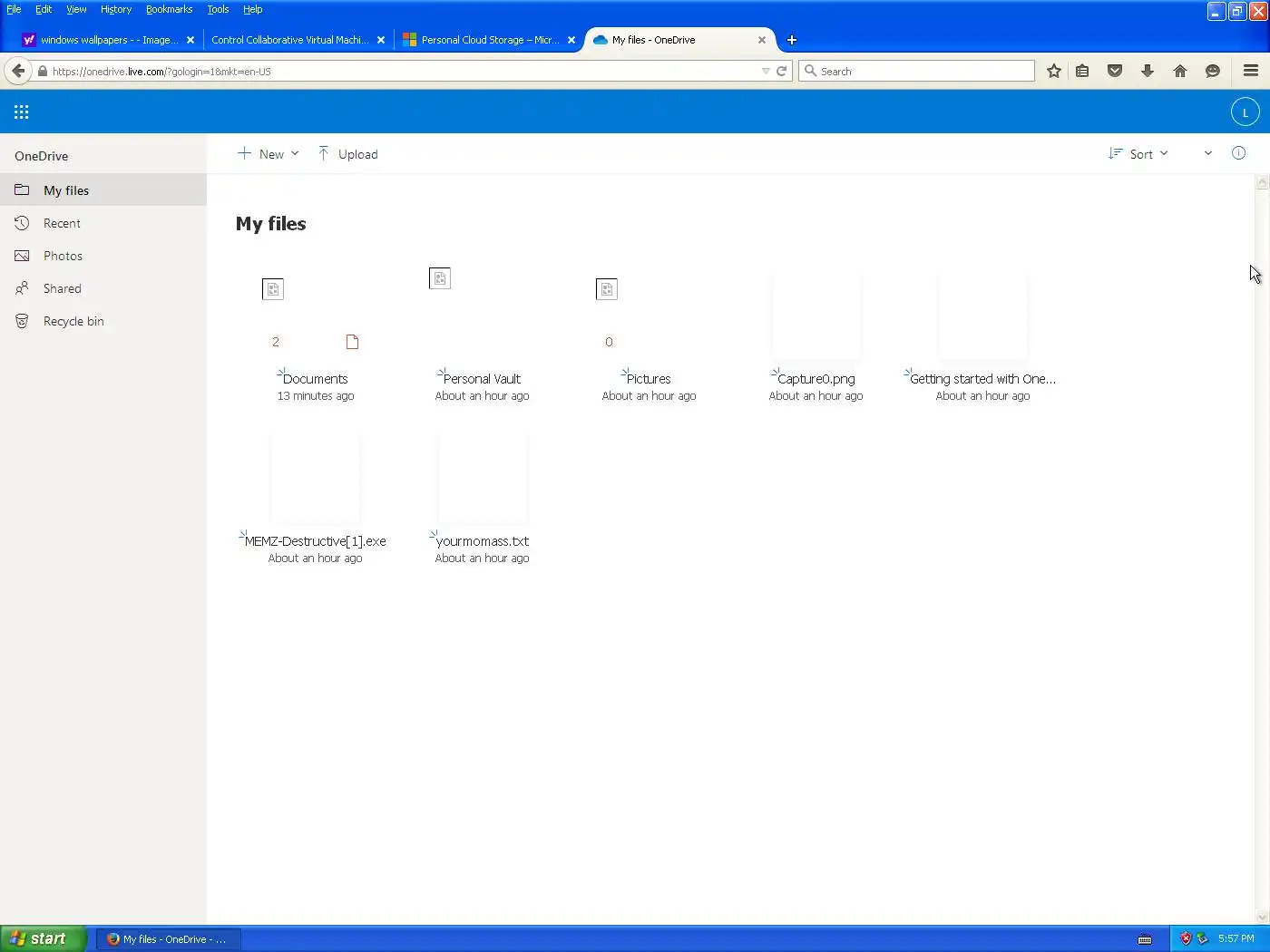1270x952 pixels.
Task: Open the Bookmarks menu
Action: pos(170,9)
